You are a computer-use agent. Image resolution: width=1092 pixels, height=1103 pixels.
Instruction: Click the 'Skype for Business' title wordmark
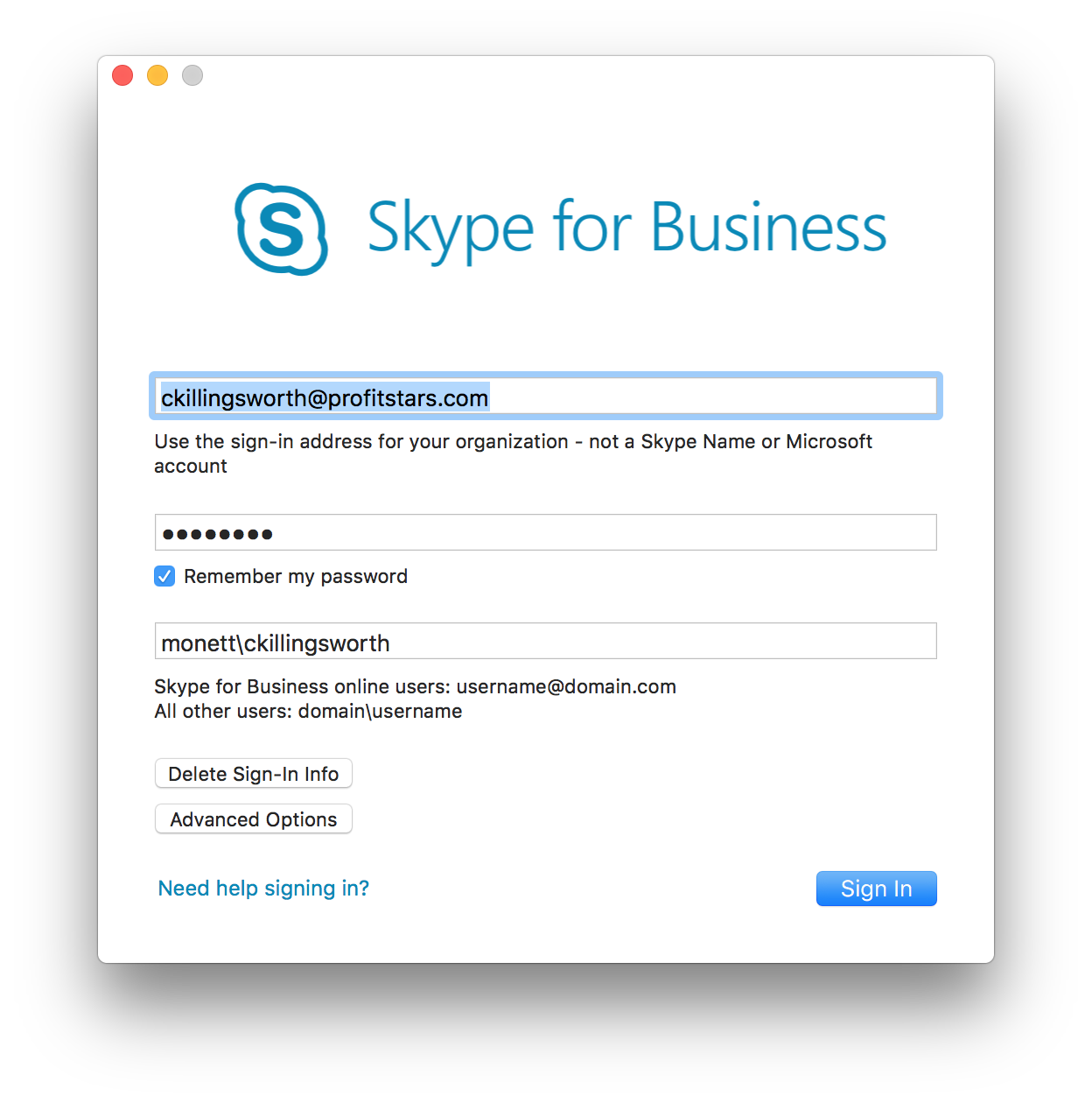tap(626, 228)
